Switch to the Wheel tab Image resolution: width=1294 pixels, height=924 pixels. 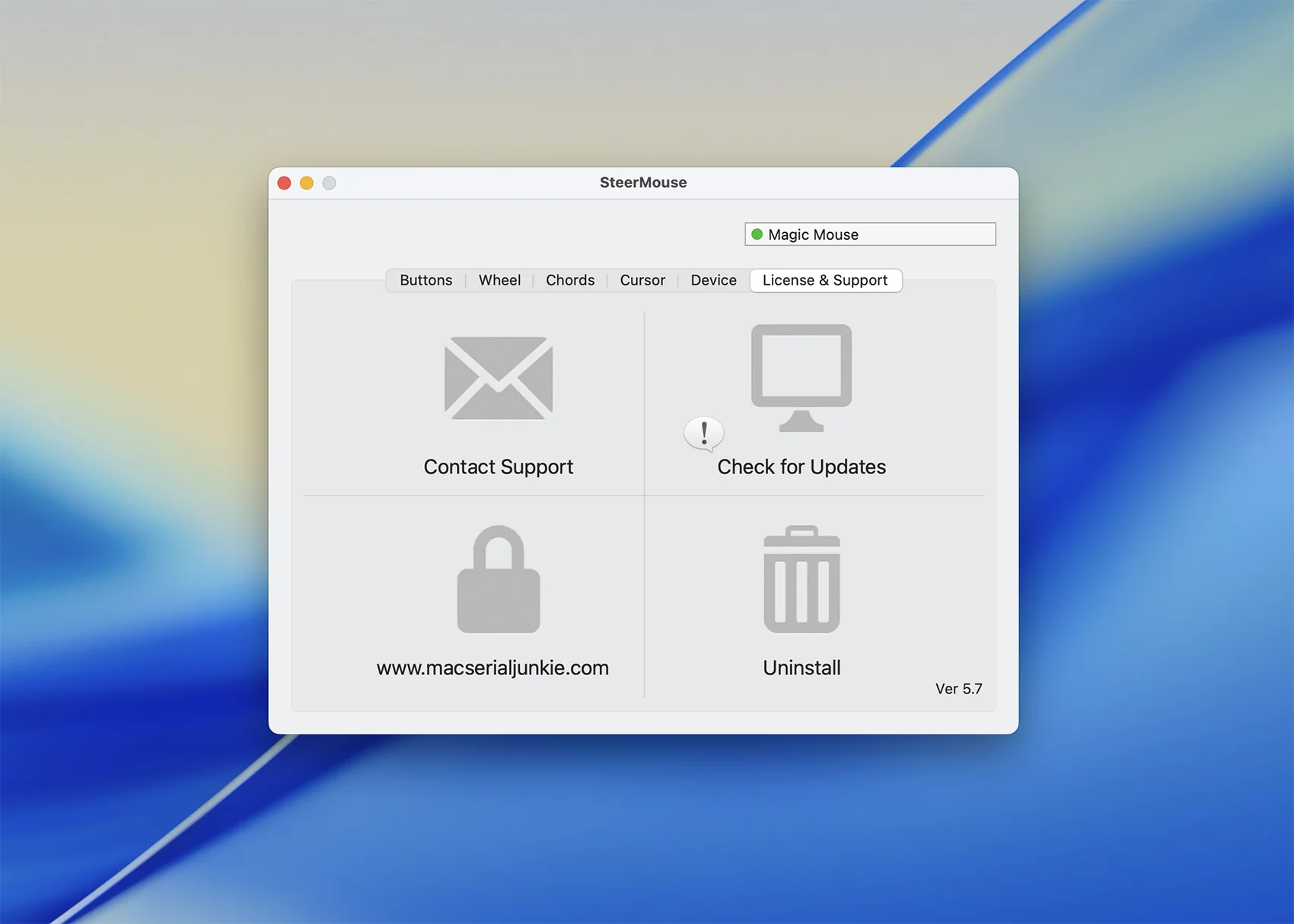[x=499, y=280]
